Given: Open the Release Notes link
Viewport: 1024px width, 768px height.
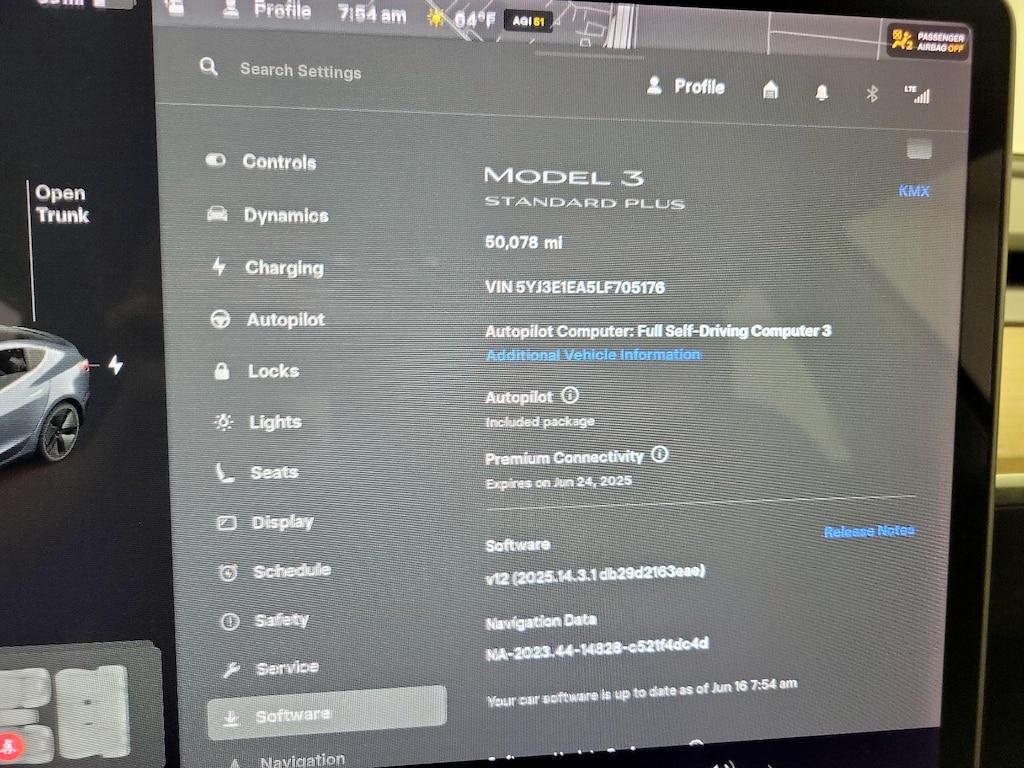Looking at the screenshot, I should tap(869, 531).
